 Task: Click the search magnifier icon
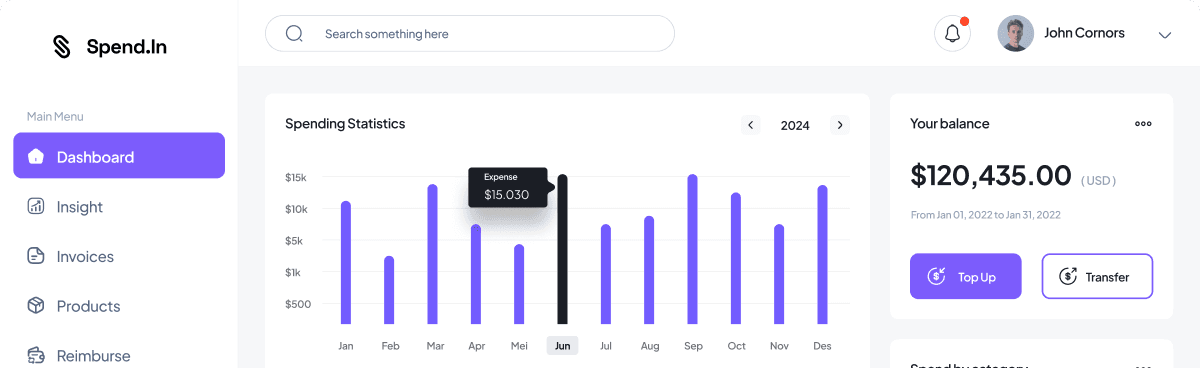tap(294, 34)
